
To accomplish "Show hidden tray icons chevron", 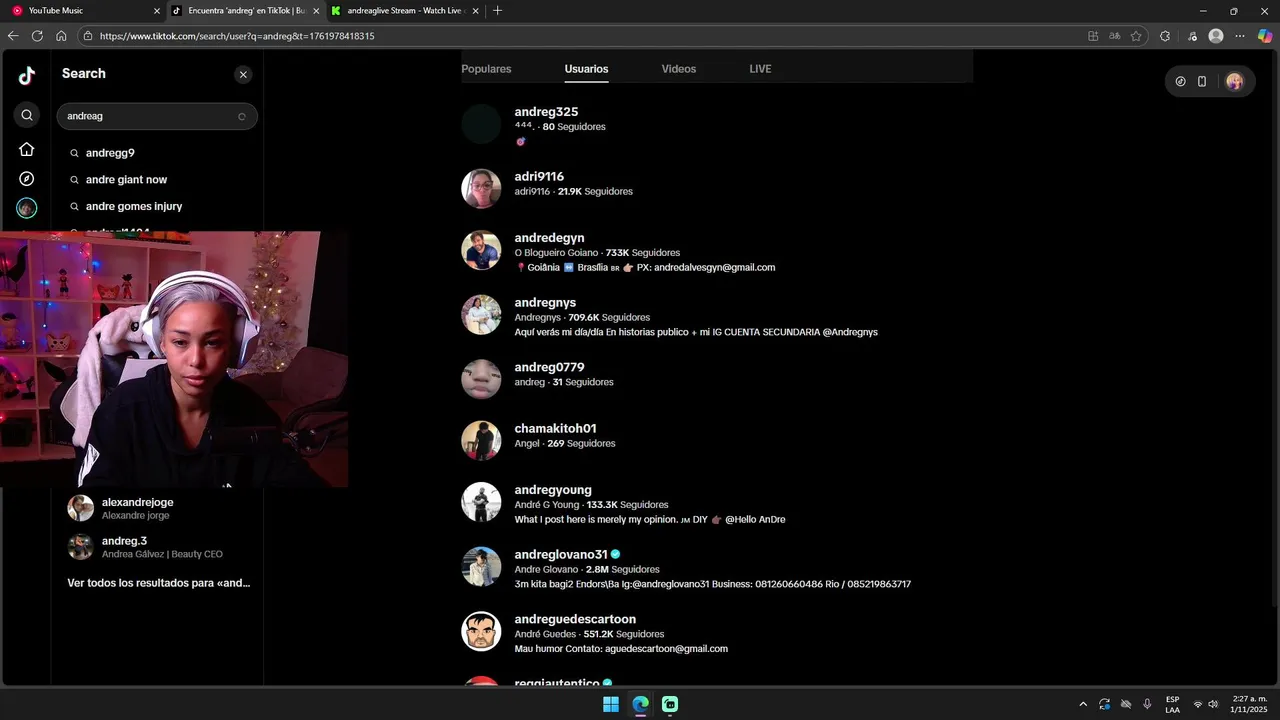I will coord(1083,704).
